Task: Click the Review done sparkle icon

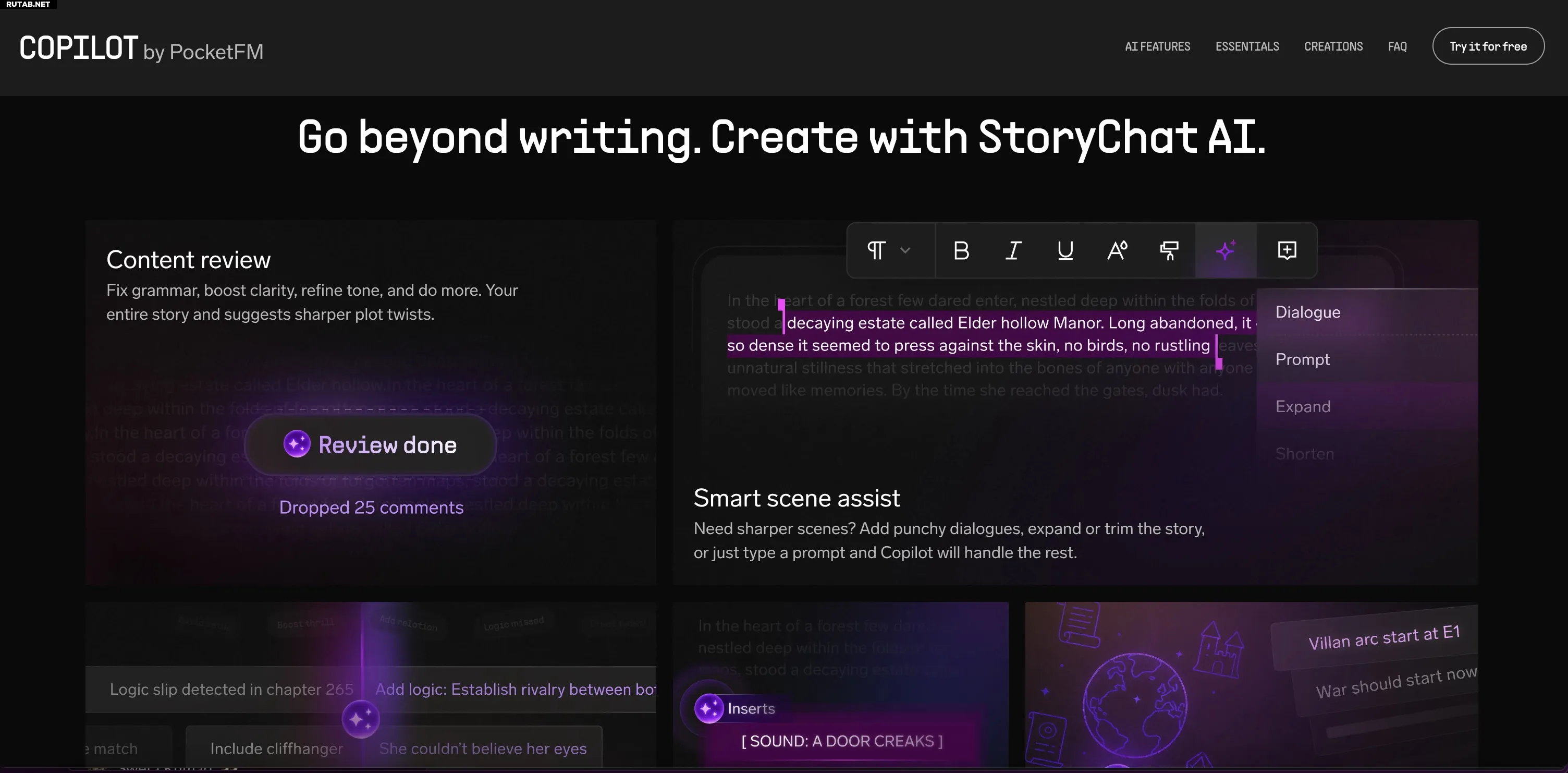Action: (297, 443)
